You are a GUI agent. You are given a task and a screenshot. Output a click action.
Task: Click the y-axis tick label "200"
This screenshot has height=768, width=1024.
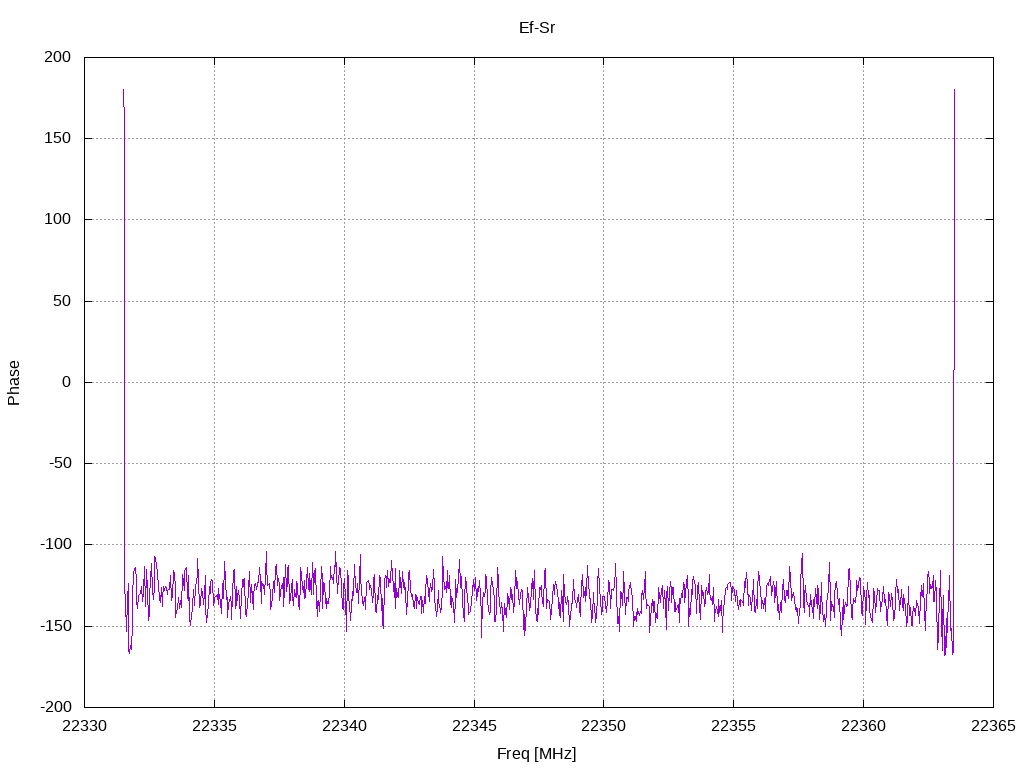pos(57,57)
